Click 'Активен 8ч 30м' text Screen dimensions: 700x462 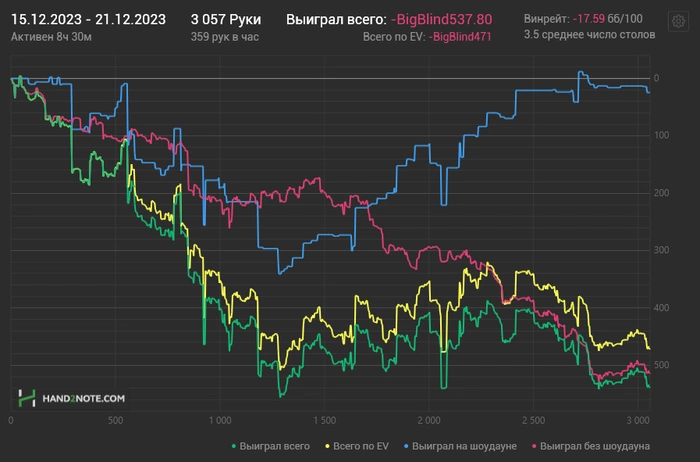click(x=51, y=37)
